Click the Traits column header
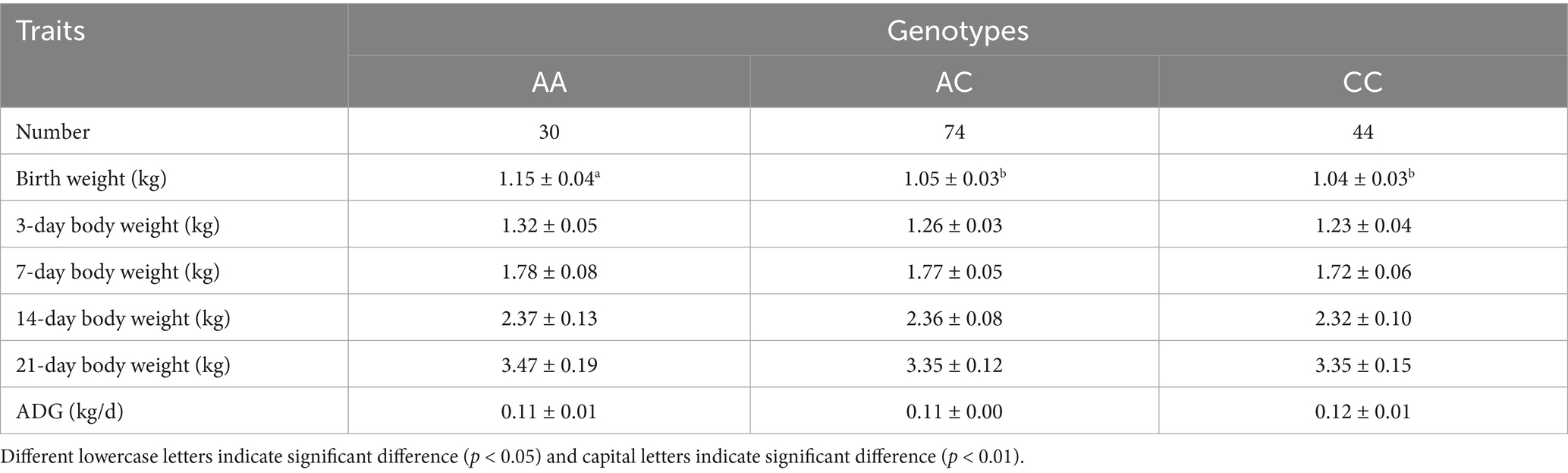Screen dimensions: 1568x473 51,32
